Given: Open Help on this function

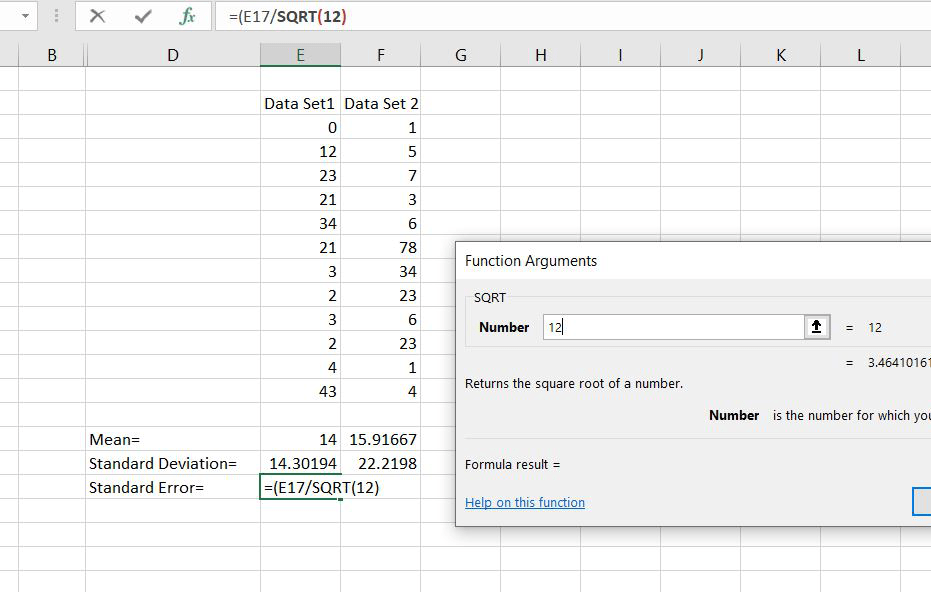Looking at the screenshot, I should pyautogui.click(x=525, y=502).
